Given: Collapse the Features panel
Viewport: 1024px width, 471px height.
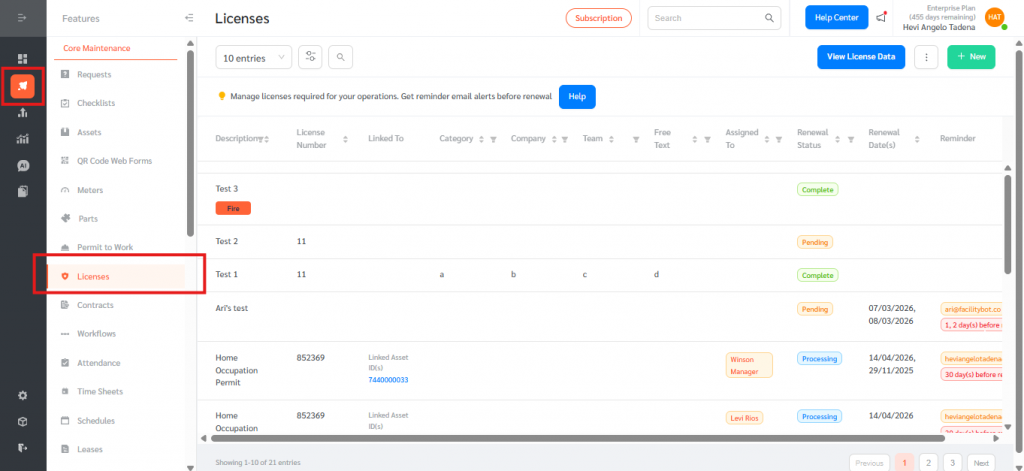Looking at the screenshot, I should (x=189, y=18).
